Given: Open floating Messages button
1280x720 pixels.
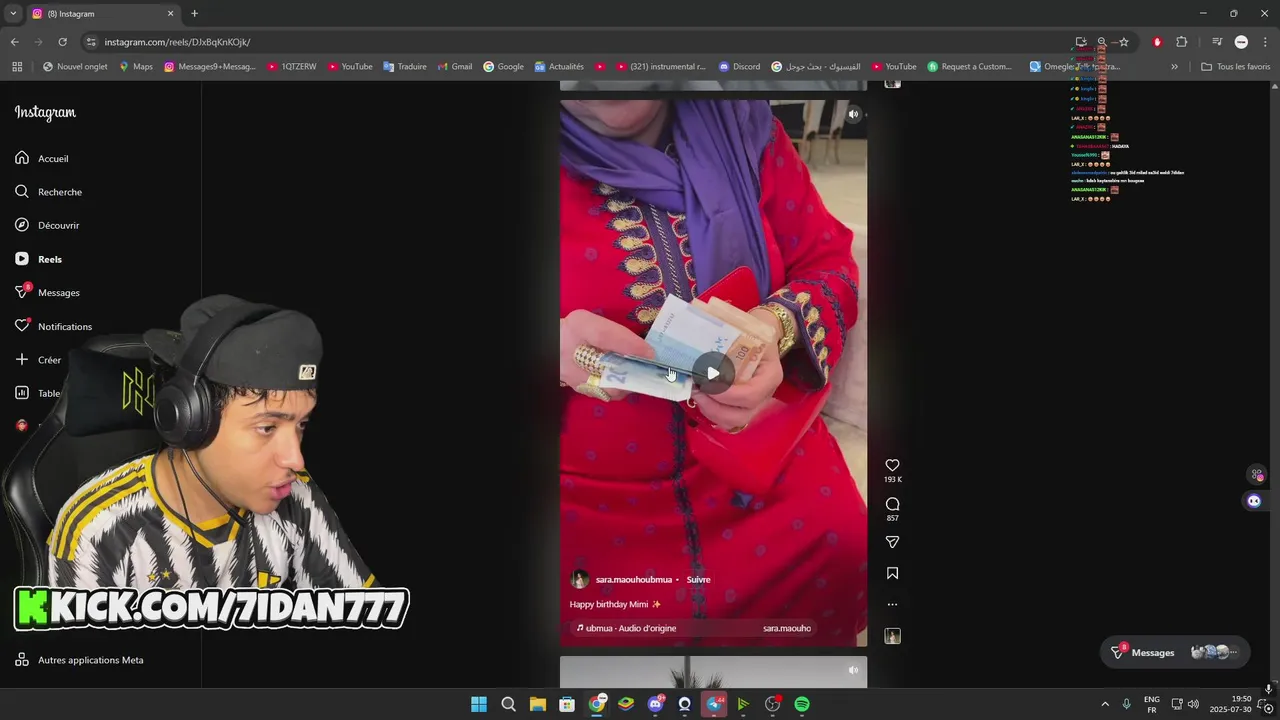Looking at the screenshot, I should point(1174,652).
